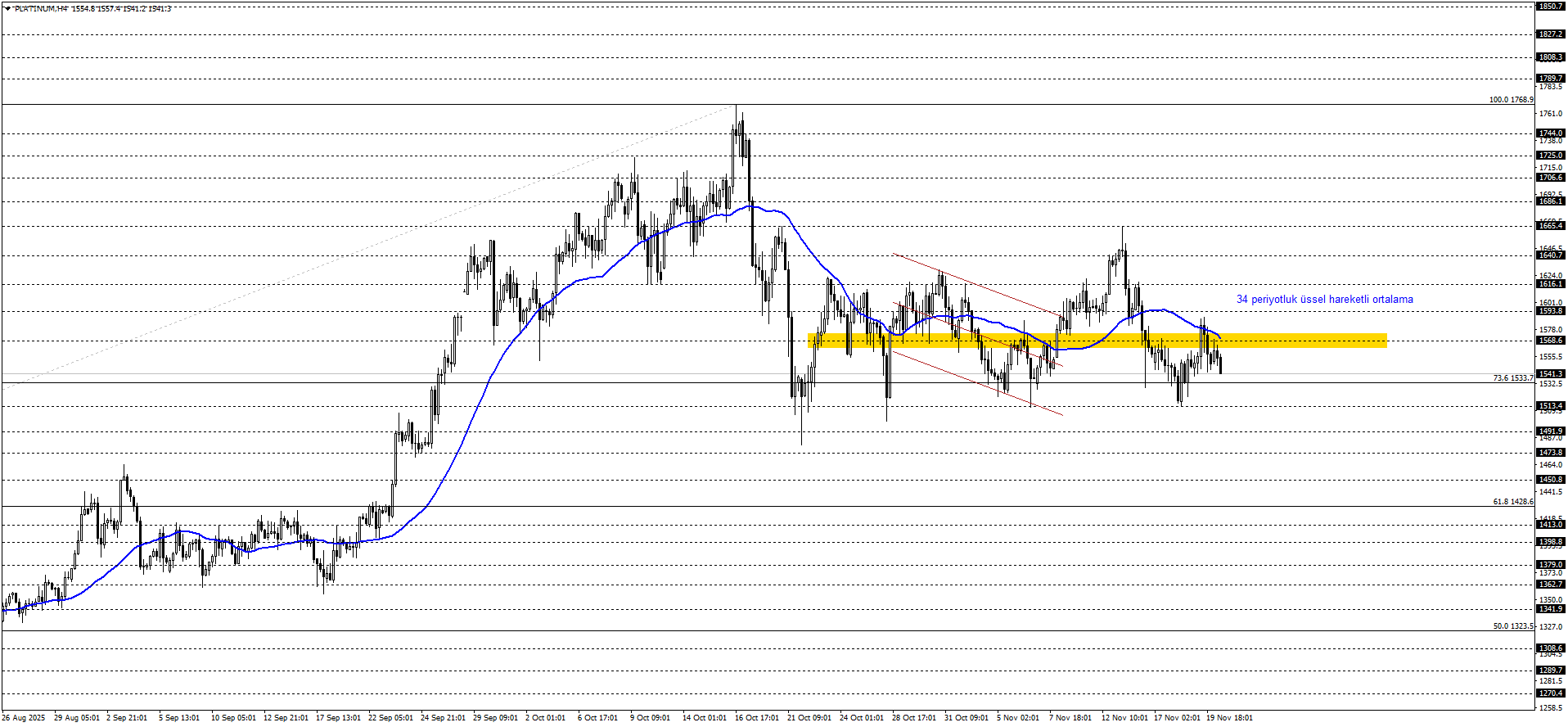This screenshot has width=1568, height=727.
Task: Click the 1289.7 price level tag
Action: [1550, 671]
